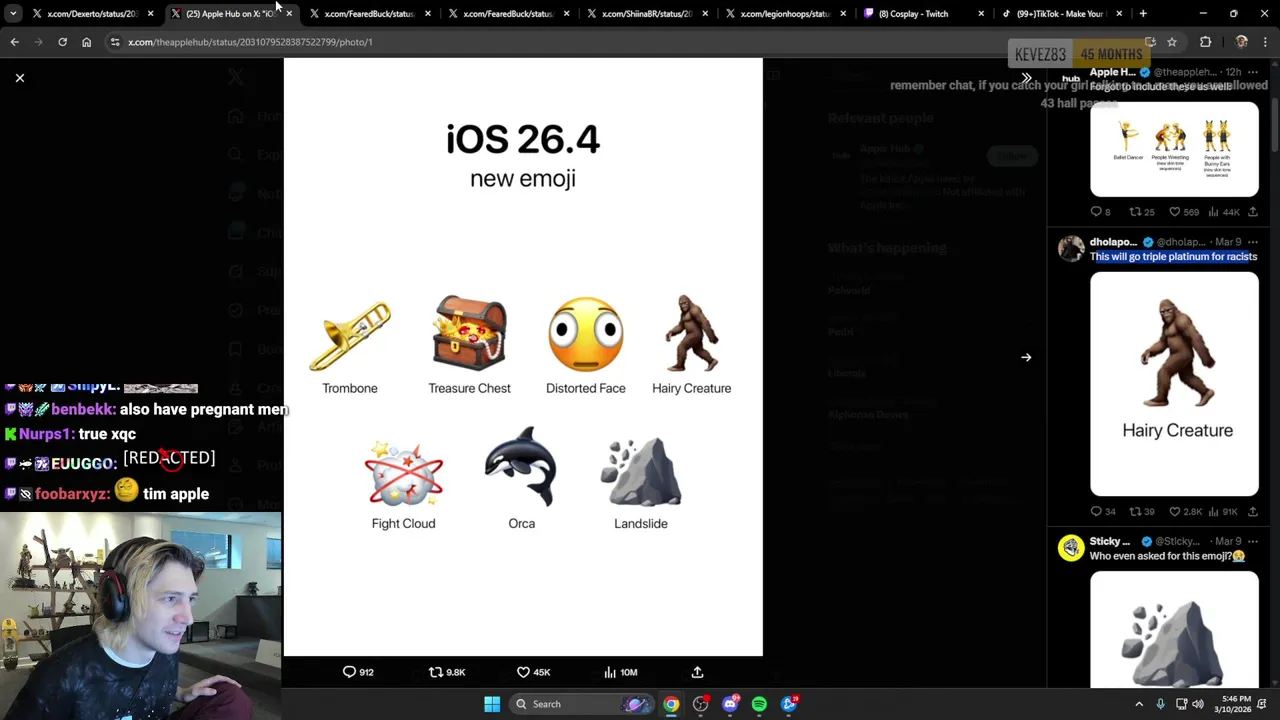Bookmark this page with the star icon
Image resolution: width=1280 pixels, height=720 pixels.
(1172, 42)
